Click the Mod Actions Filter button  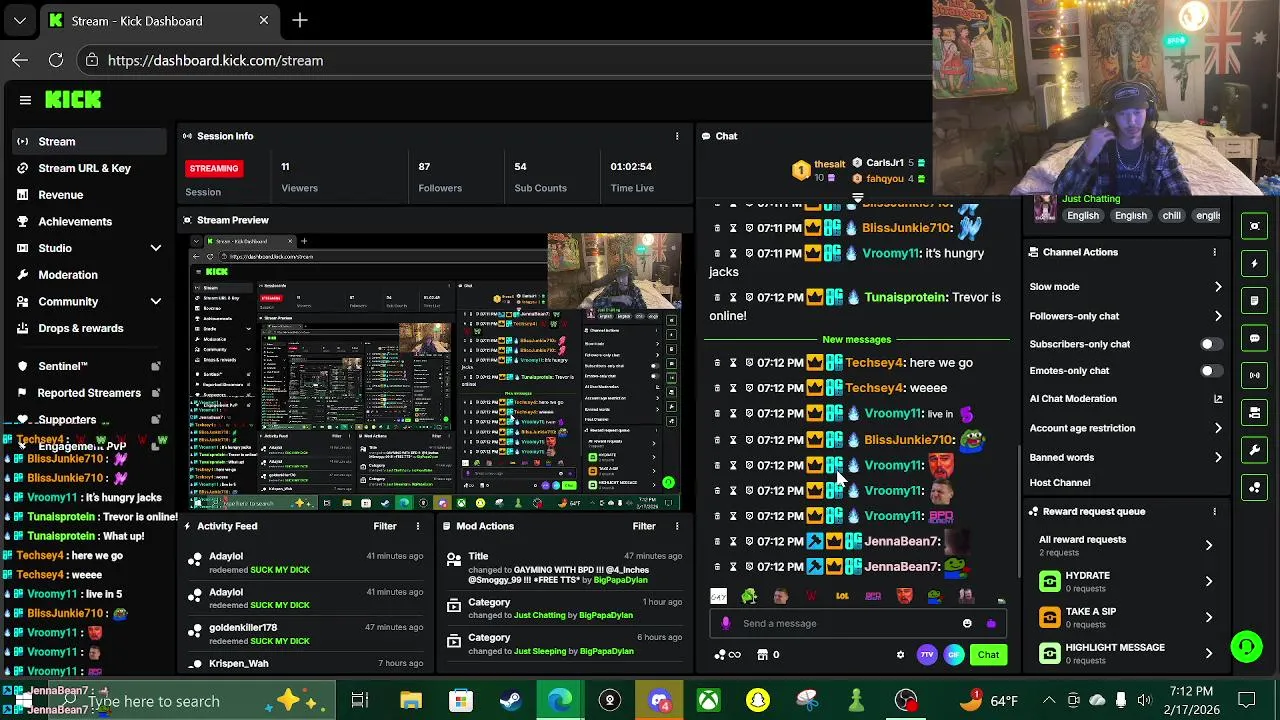pyautogui.click(x=644, y=526)
